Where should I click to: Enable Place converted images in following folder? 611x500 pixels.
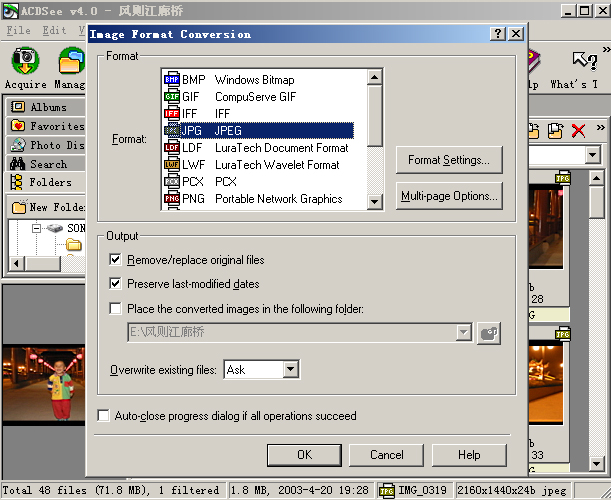[x=115, y=309]
